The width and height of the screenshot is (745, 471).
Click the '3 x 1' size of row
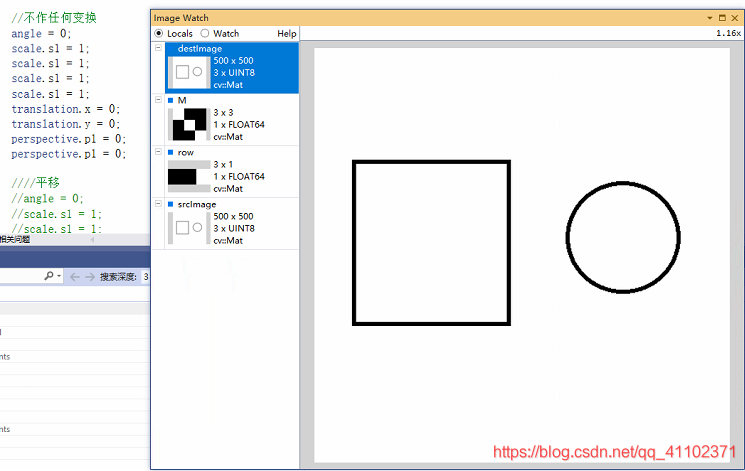tap(223, 164)
